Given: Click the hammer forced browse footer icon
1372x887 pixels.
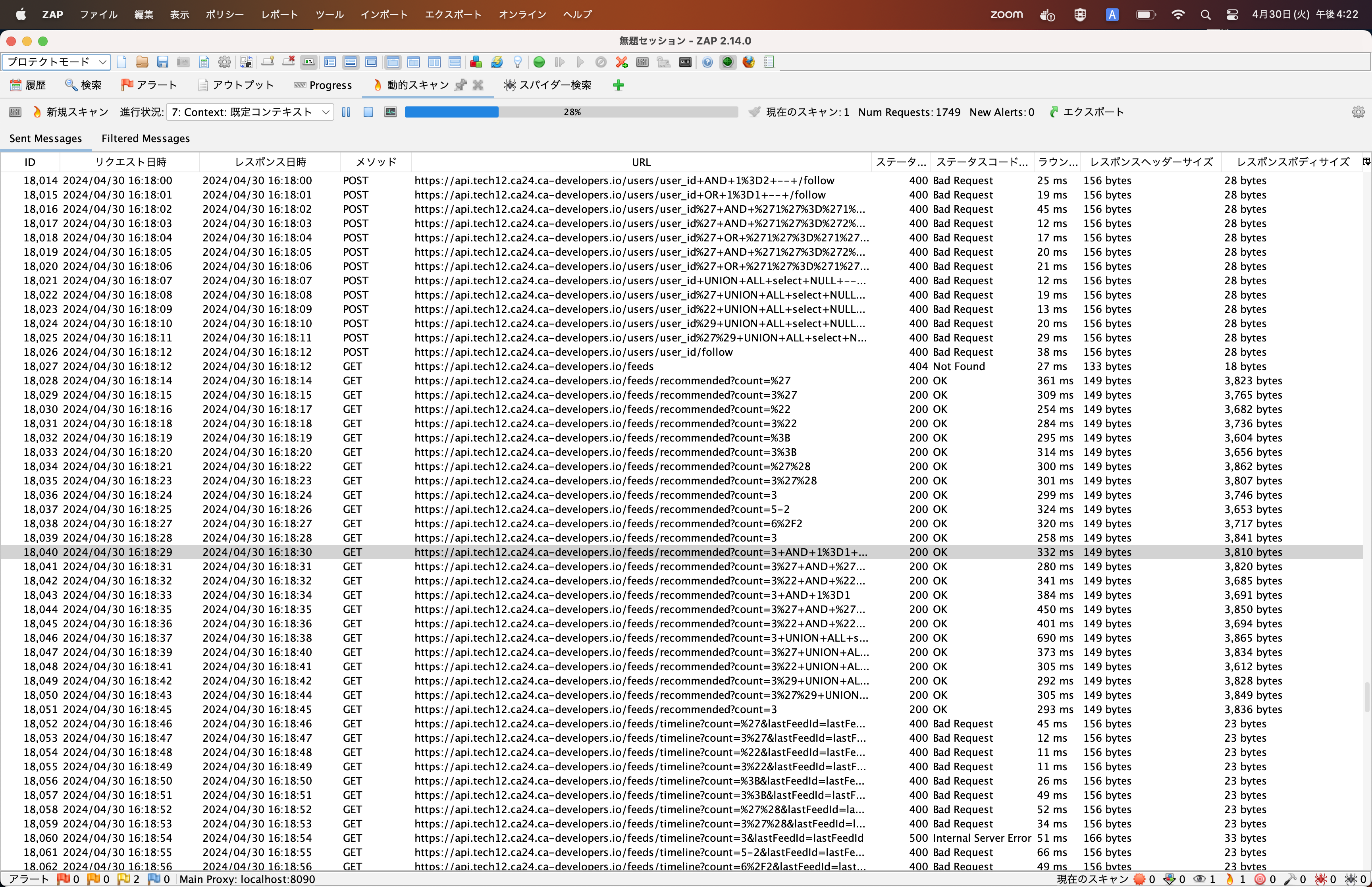Looking at the screenshot, I should pyautogui.click(x=1290, y=879).
